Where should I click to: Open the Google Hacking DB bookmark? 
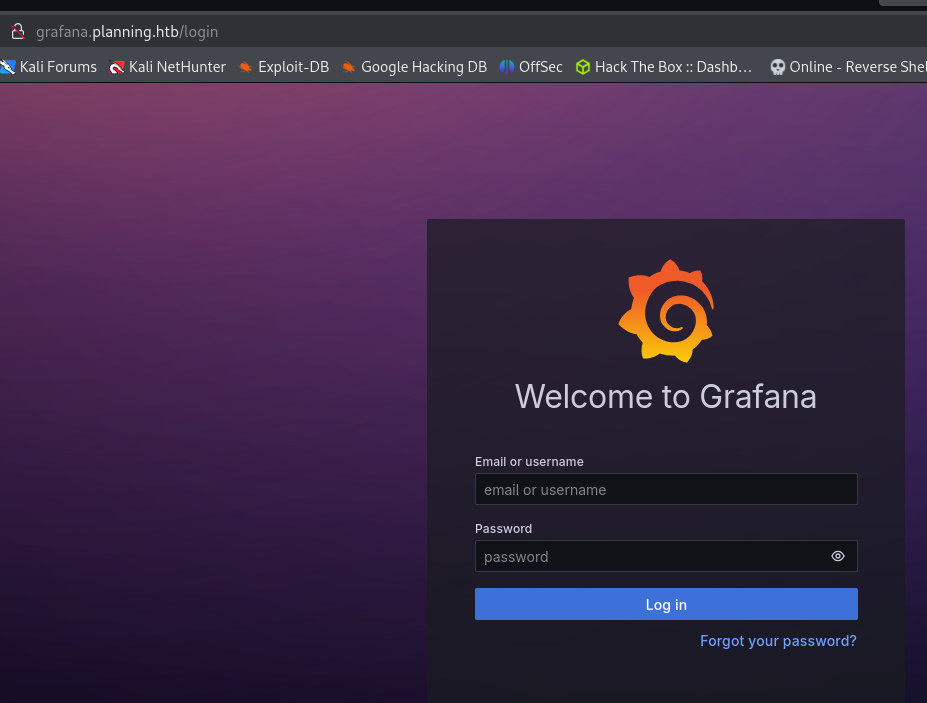pyautogui.click(x=414, y=67)
